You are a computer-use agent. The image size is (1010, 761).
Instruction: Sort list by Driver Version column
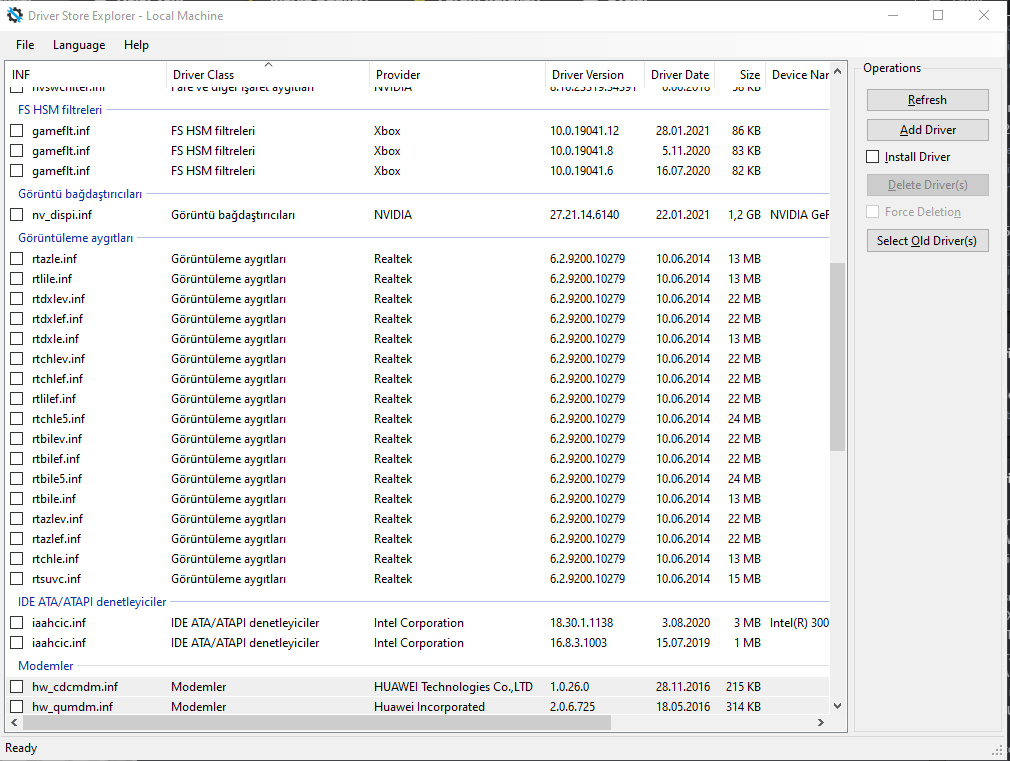[587, 75]
